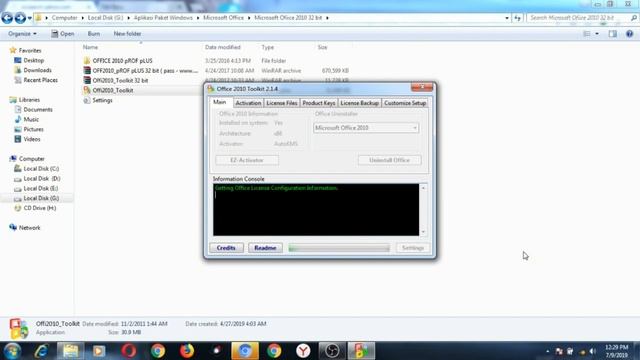Switch to the Product Keys tab
This screenshot has height=360, width=640.
319,103
